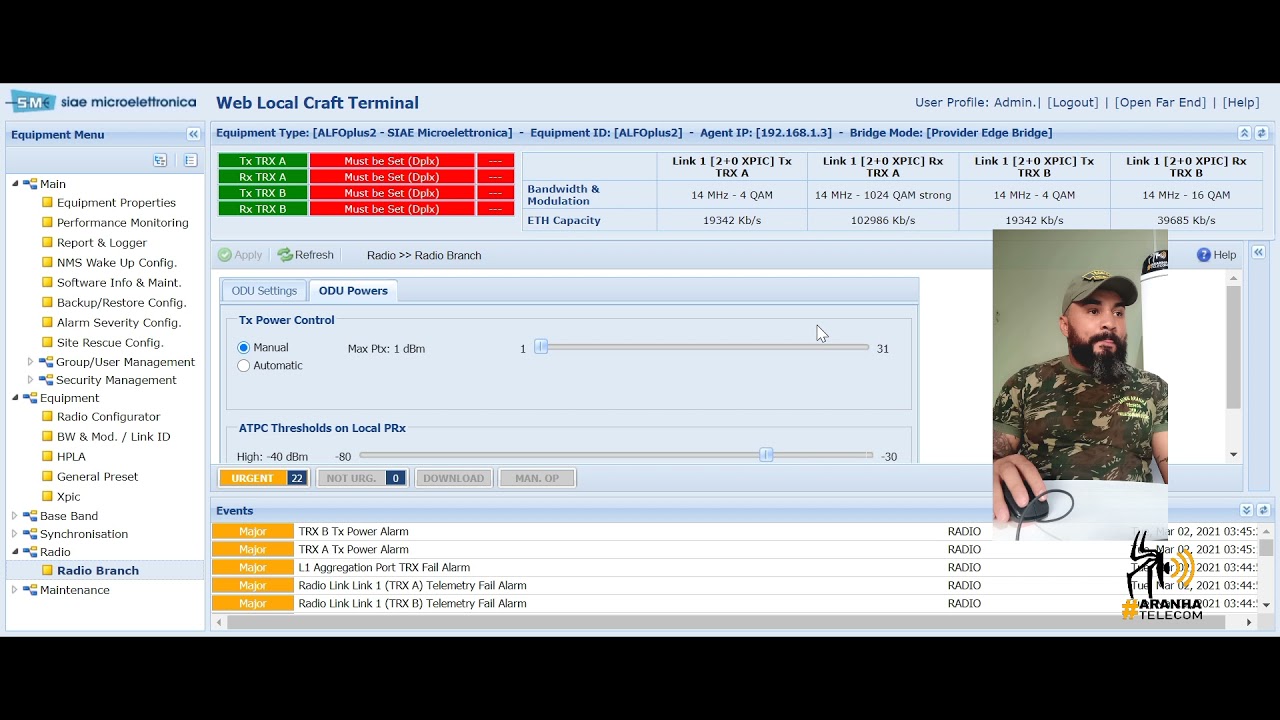Select the Link 1 (TRX A) Telemetry Fail event
The width and height of the screenshot is (1280, 720).
pos(735,586)
